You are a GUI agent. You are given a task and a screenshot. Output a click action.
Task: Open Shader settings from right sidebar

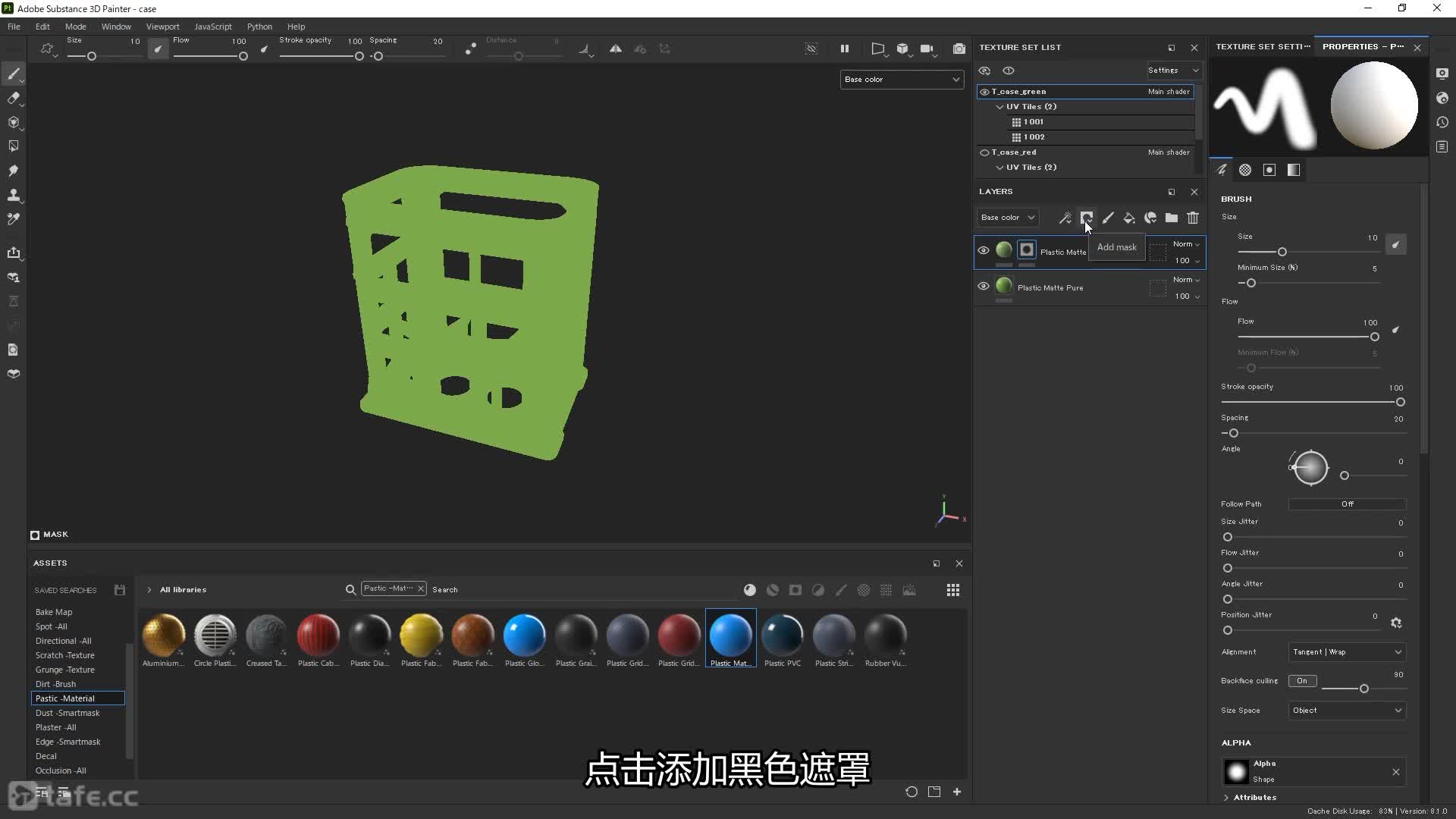pos(1442,98)
